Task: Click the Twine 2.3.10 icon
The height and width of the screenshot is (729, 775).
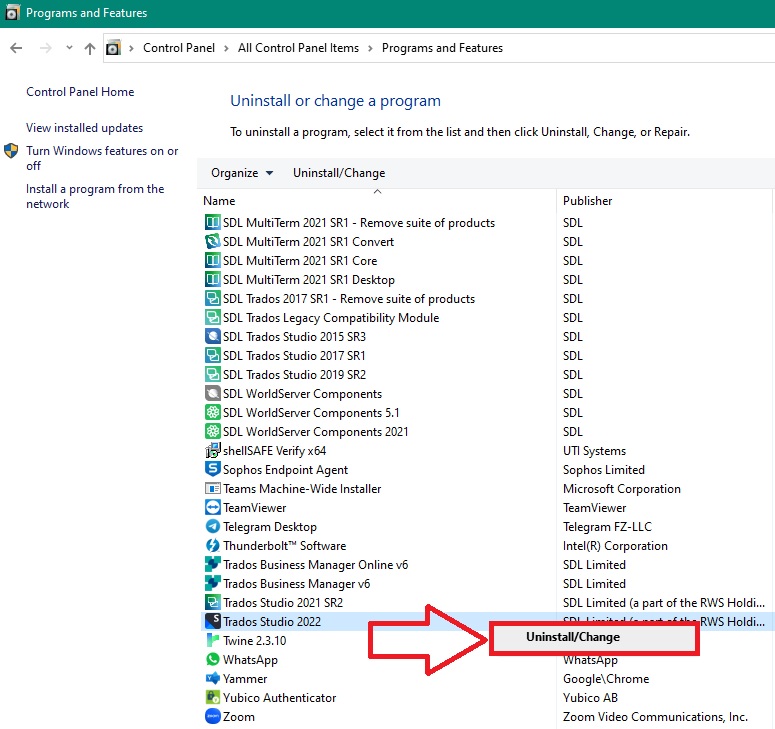Action: (x=213, y=641)
